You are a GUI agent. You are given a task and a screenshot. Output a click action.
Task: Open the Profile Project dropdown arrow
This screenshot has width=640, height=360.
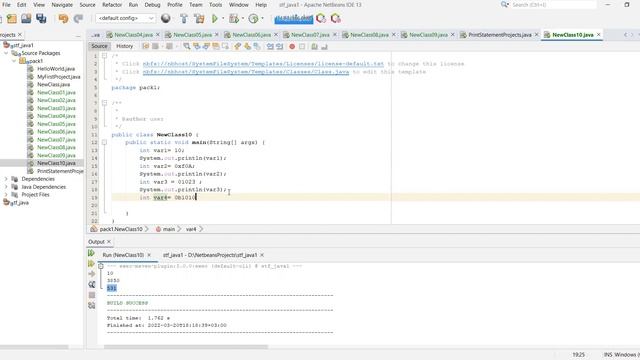pyautogui.click(x=262, y=18)
